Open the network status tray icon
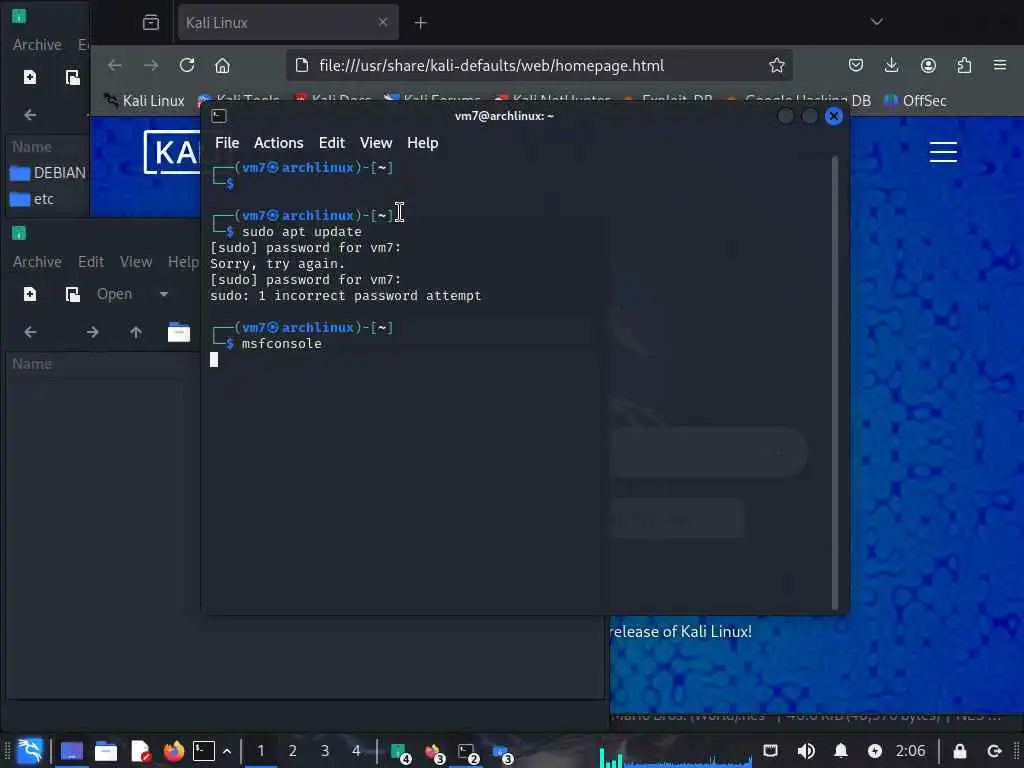1024x768 pixels. 771,751
